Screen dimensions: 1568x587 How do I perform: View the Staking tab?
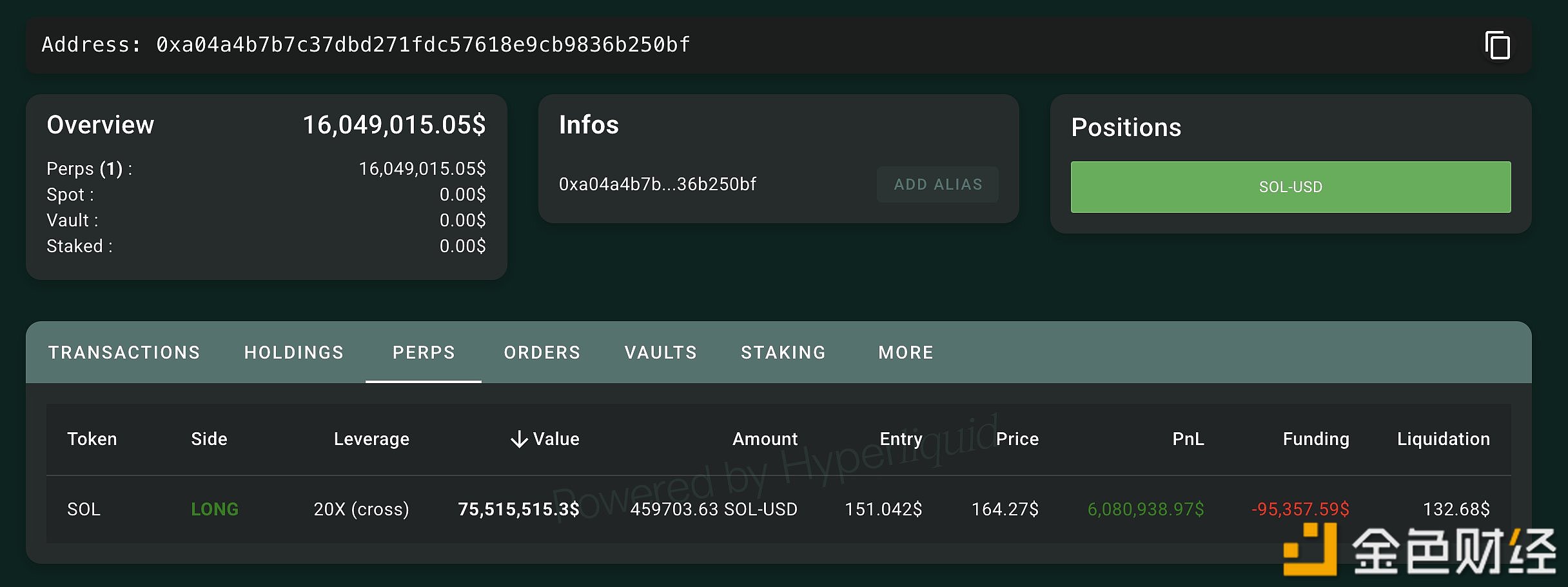point(783,352)
